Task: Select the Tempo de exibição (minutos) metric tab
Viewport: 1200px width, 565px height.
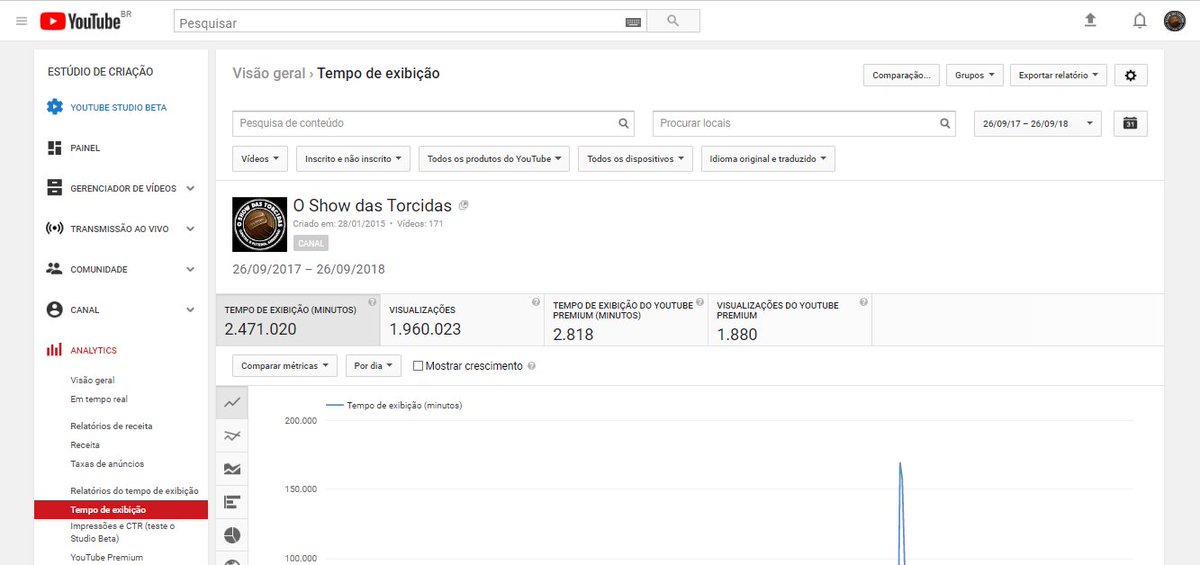Action: [x=298, y=320]
